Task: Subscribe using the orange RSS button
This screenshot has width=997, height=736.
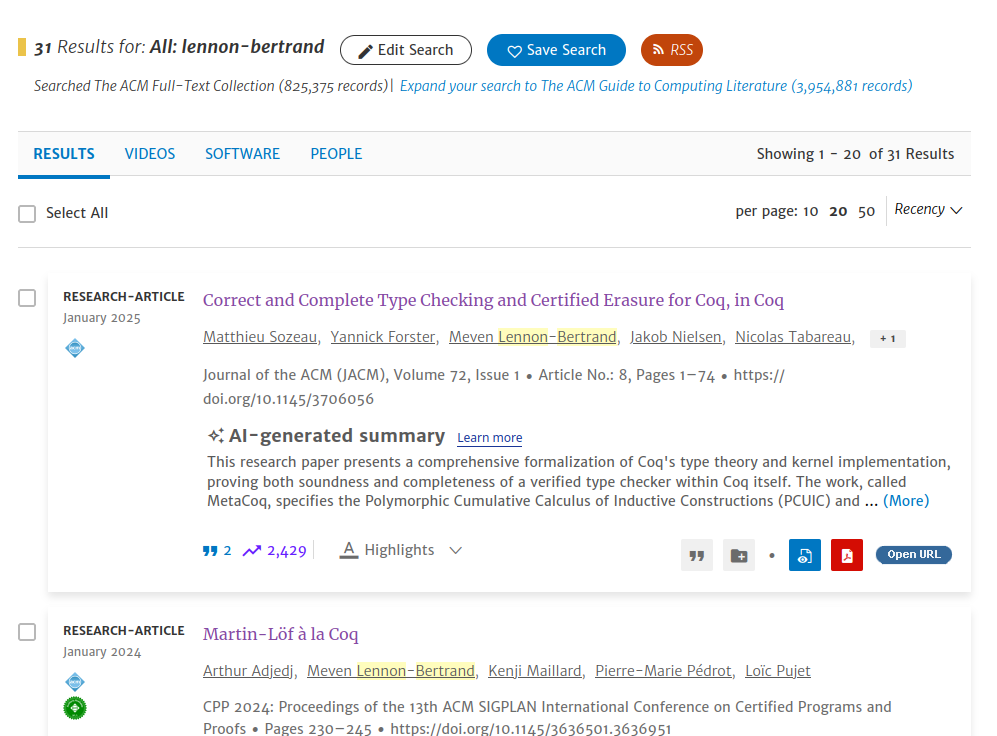Action: (672, 50)
